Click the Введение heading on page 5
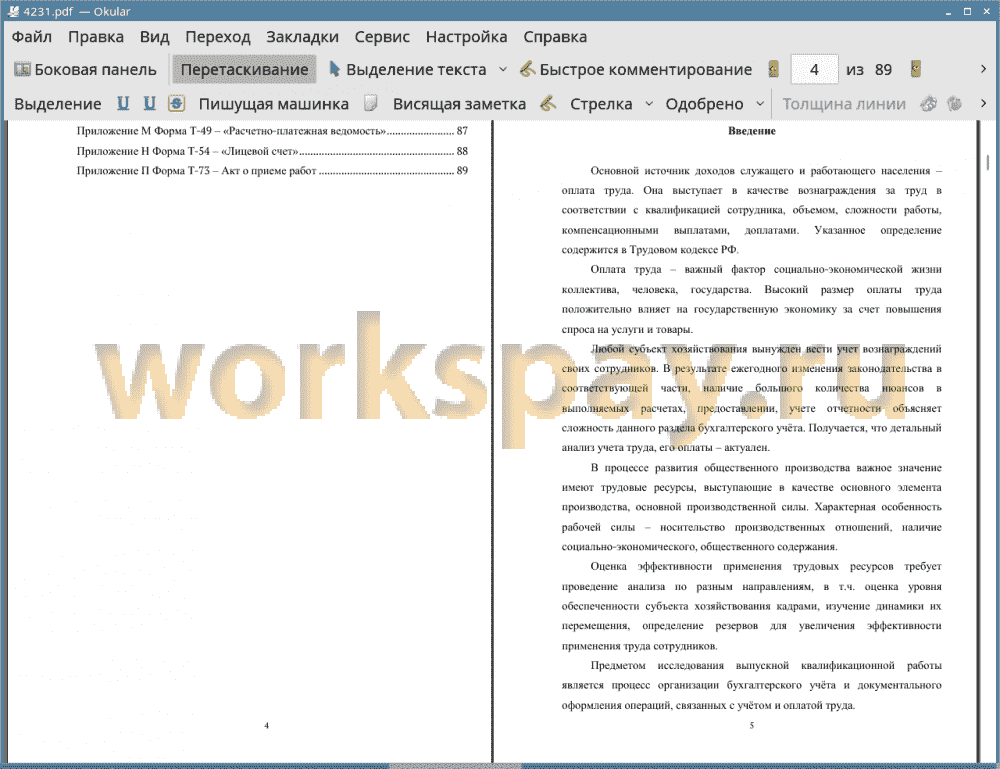Screen dimensions: 1000x769 (752, 131)
